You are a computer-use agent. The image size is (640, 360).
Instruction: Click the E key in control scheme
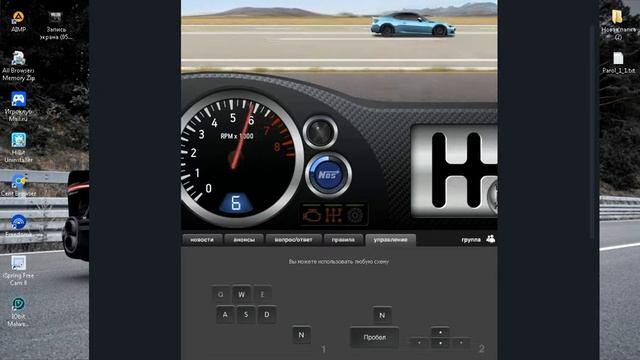262,294
